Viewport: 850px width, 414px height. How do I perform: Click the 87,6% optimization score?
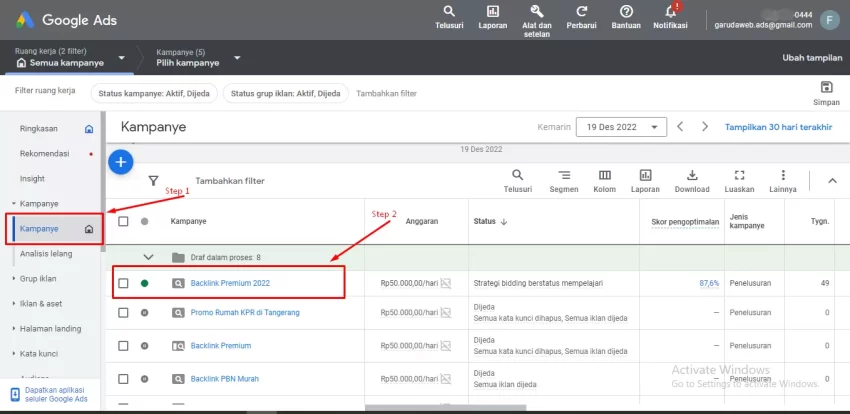[709, 283]
